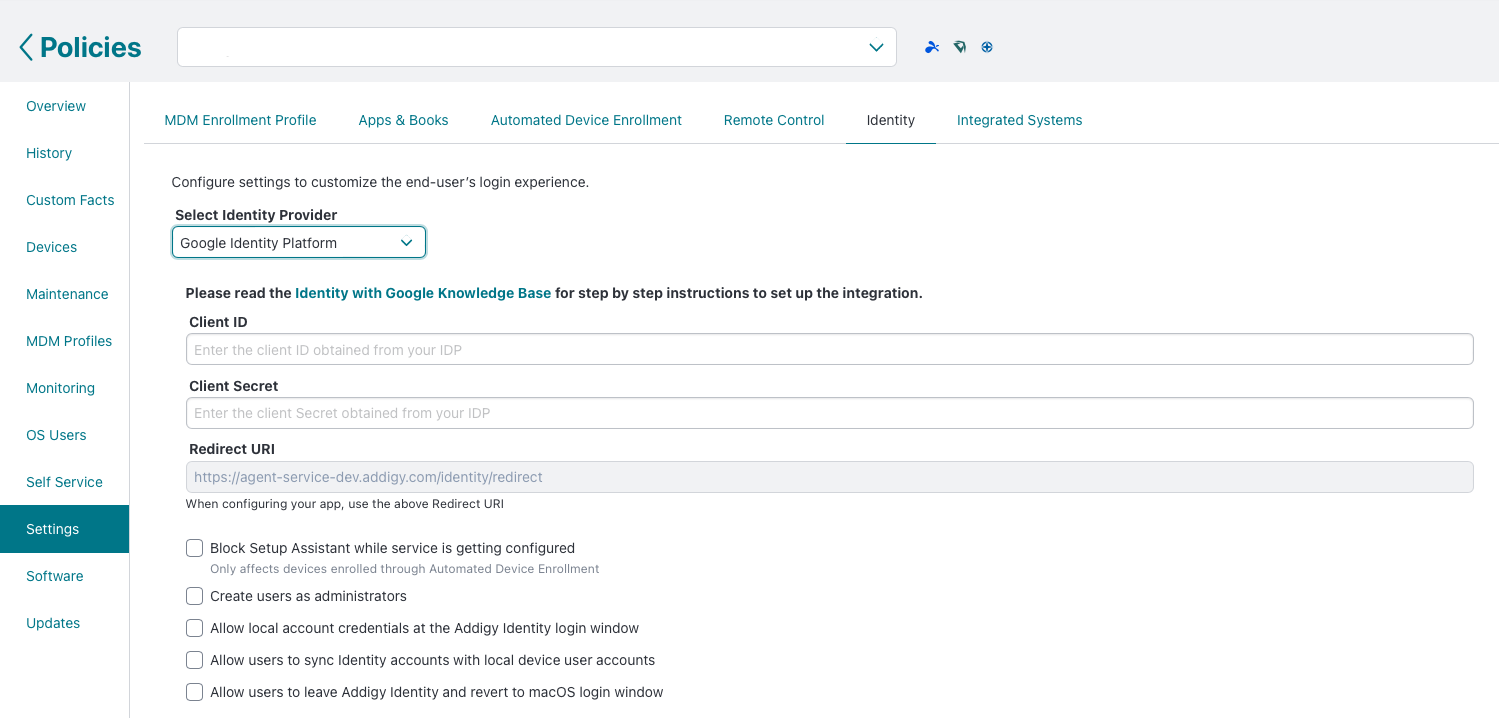The width and height of the screenshot is (1499, 718).
Task: Switch to the Apps & Books tab
Action: click(x=403, y=120)
